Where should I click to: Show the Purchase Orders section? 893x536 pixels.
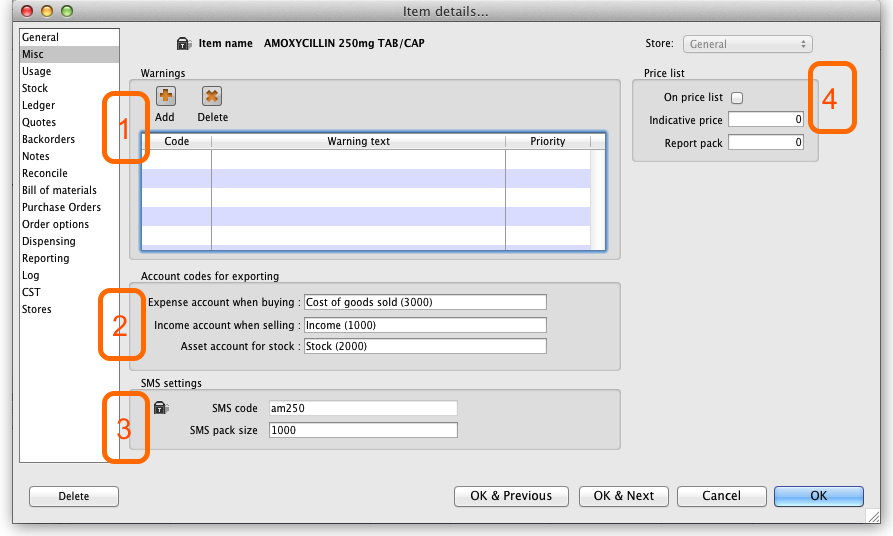click(62, 207)
